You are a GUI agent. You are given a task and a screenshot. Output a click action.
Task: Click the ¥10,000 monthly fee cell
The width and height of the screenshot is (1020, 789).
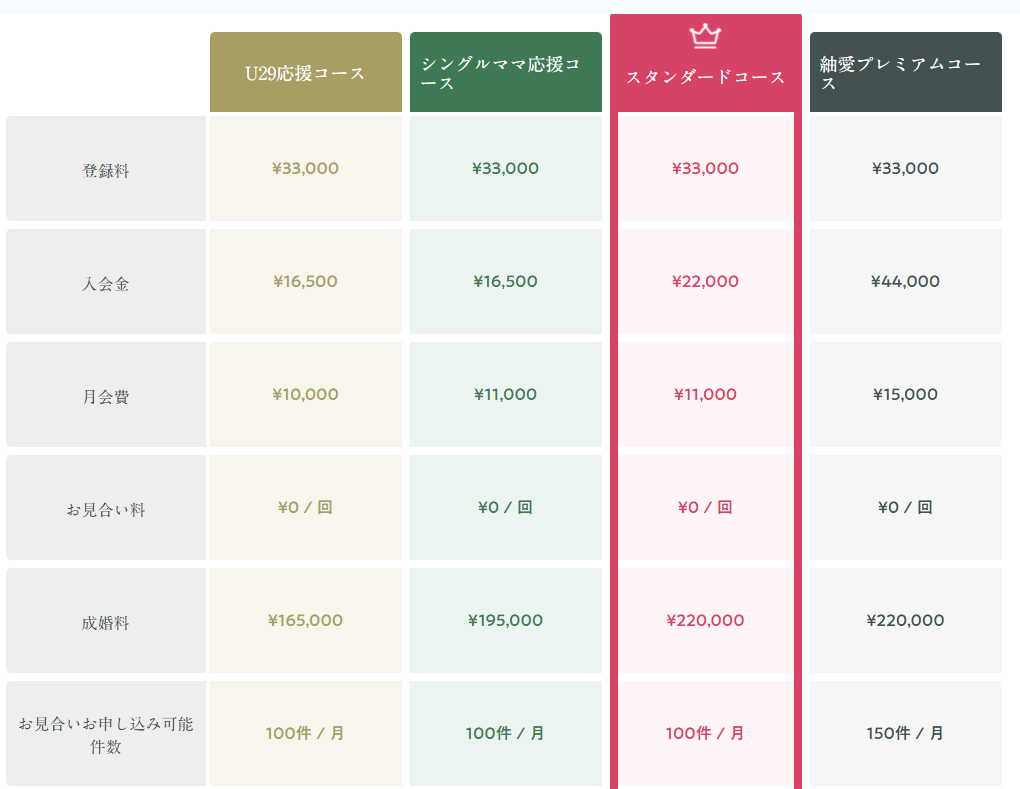click(305, 395)
